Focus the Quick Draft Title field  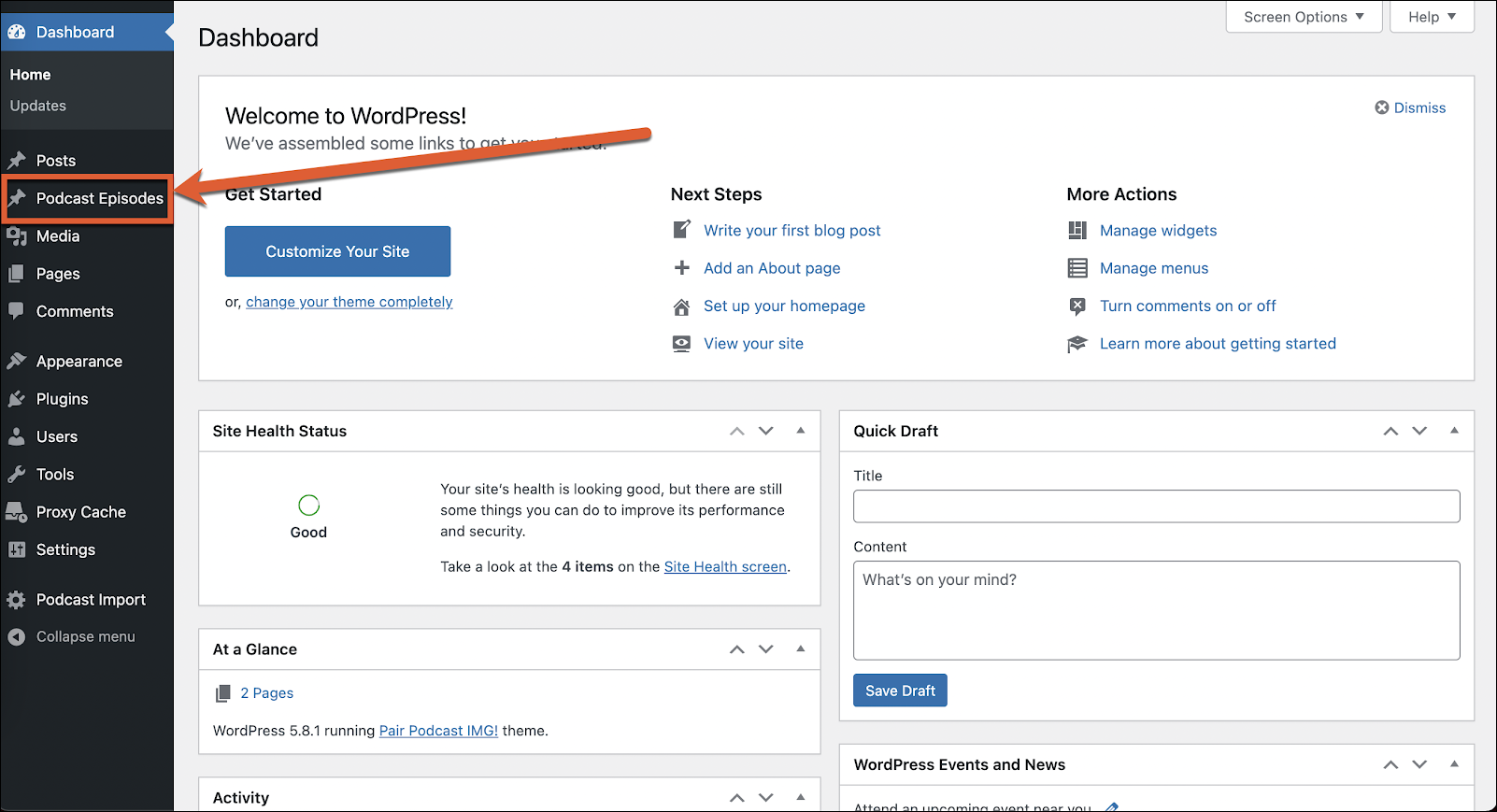(x=1156, y=506)
